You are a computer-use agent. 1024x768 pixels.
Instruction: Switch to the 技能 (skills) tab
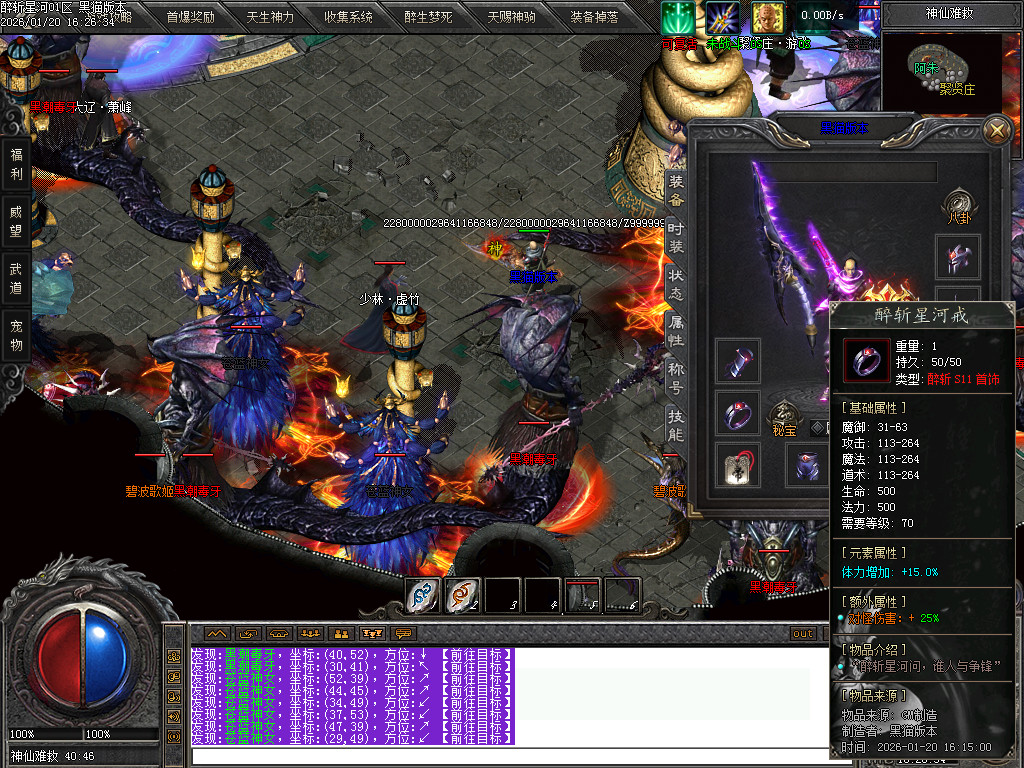click(x=676, y=424)
